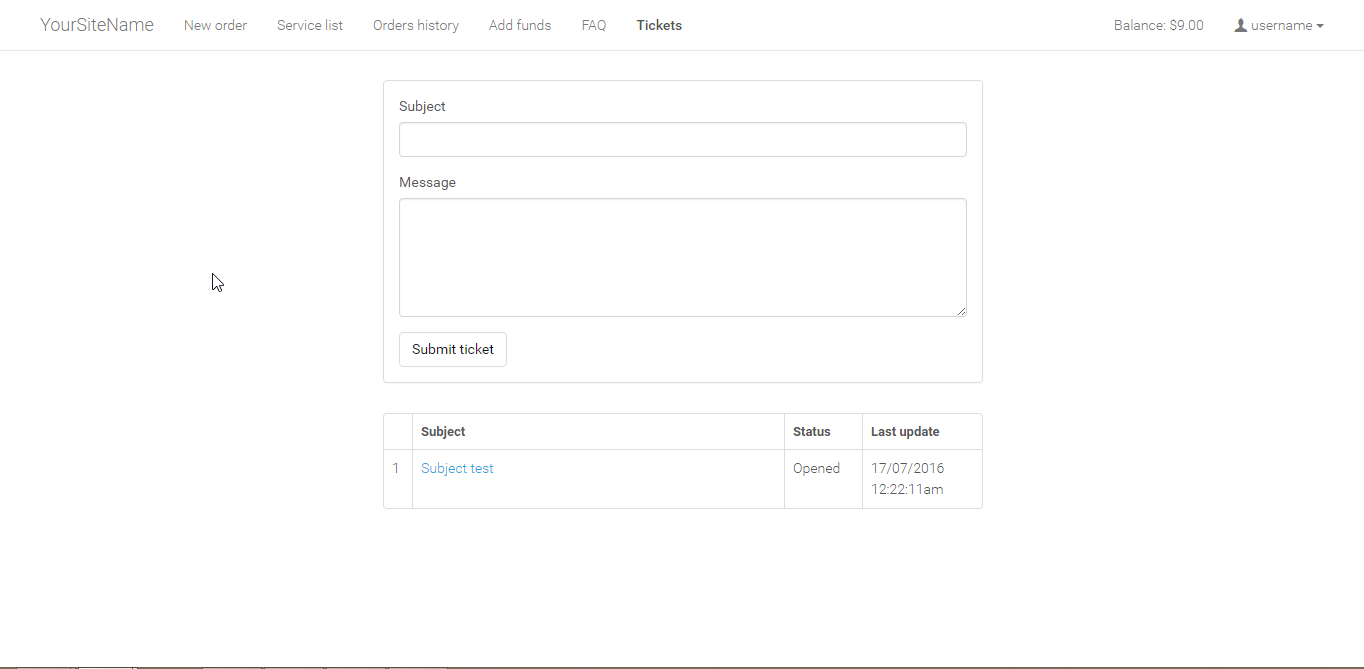Image resolution: width=1364 pixels, height=669 pixels.
Task: Click the Subject column header in table
Action: click(x=443, y=432)
